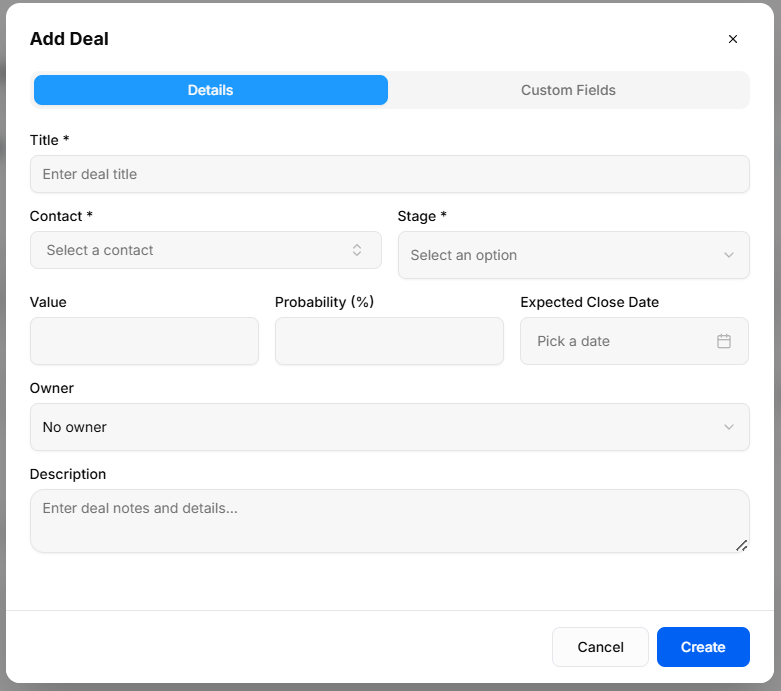
Task: Click the Owner label text
Action: point(52,388)
